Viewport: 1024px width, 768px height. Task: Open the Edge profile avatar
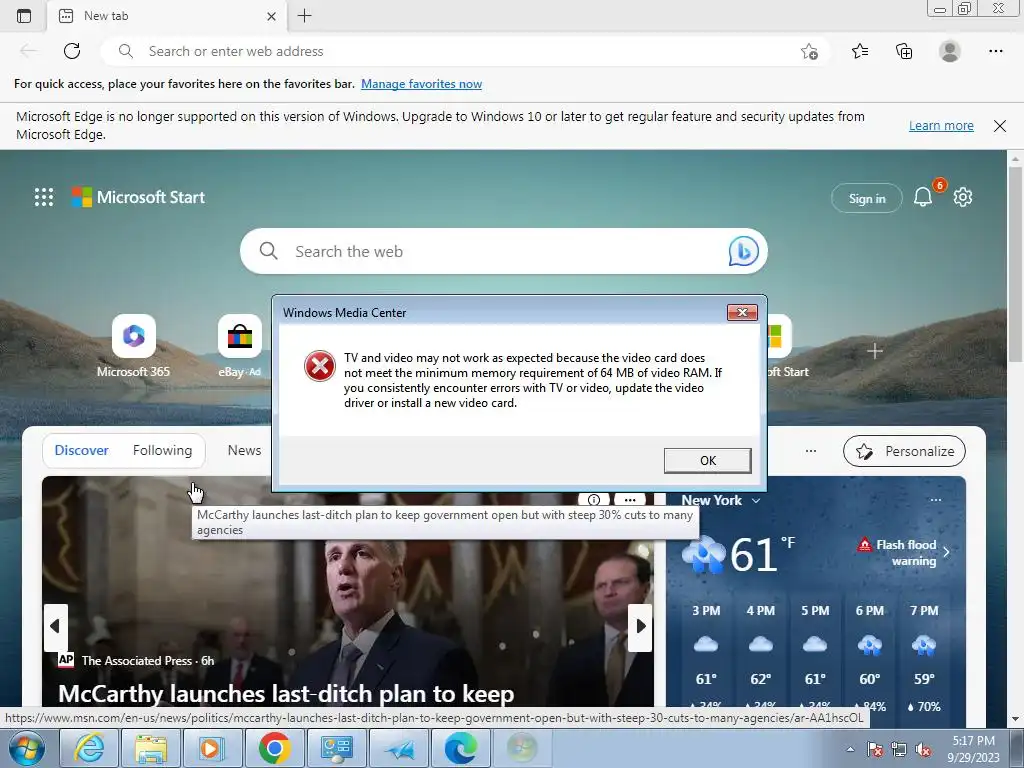pyautogui.click(x=950, y=51)
